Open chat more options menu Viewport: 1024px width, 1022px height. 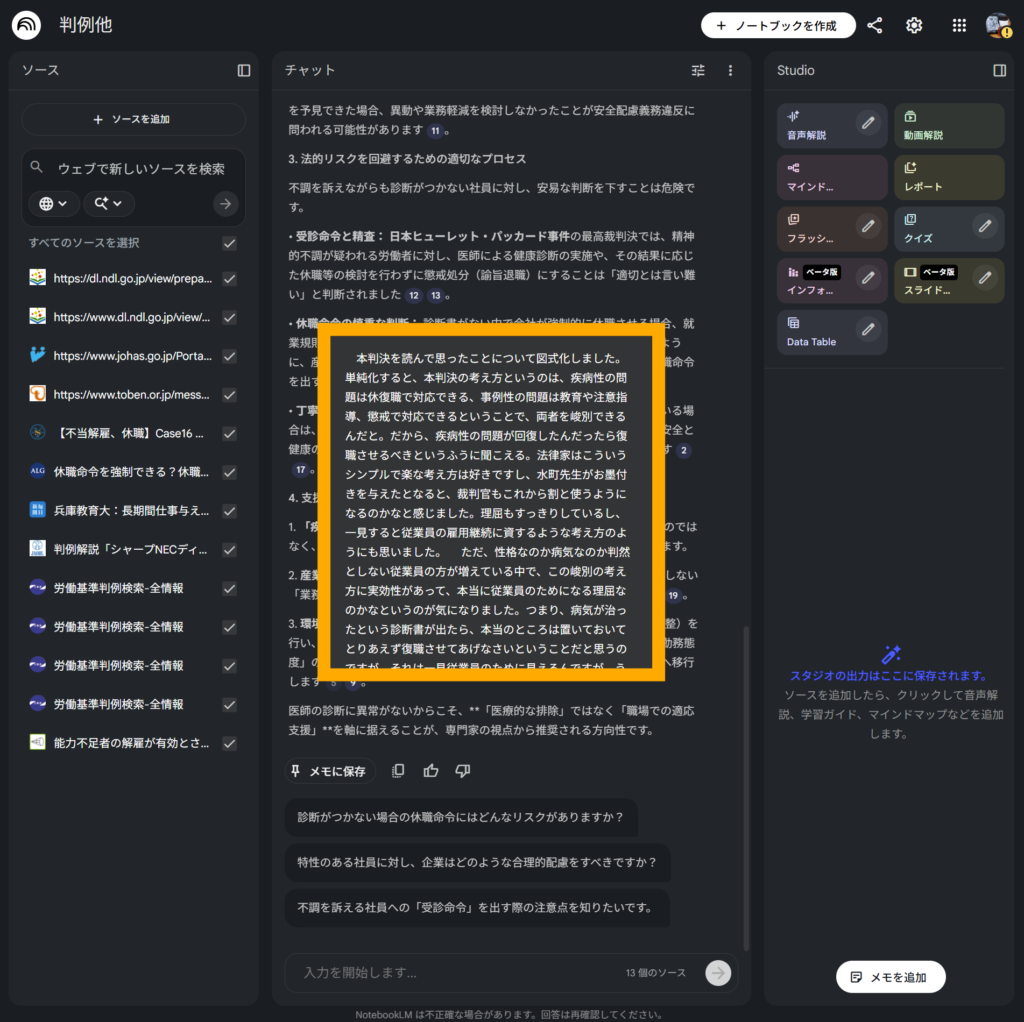(730, 70)
